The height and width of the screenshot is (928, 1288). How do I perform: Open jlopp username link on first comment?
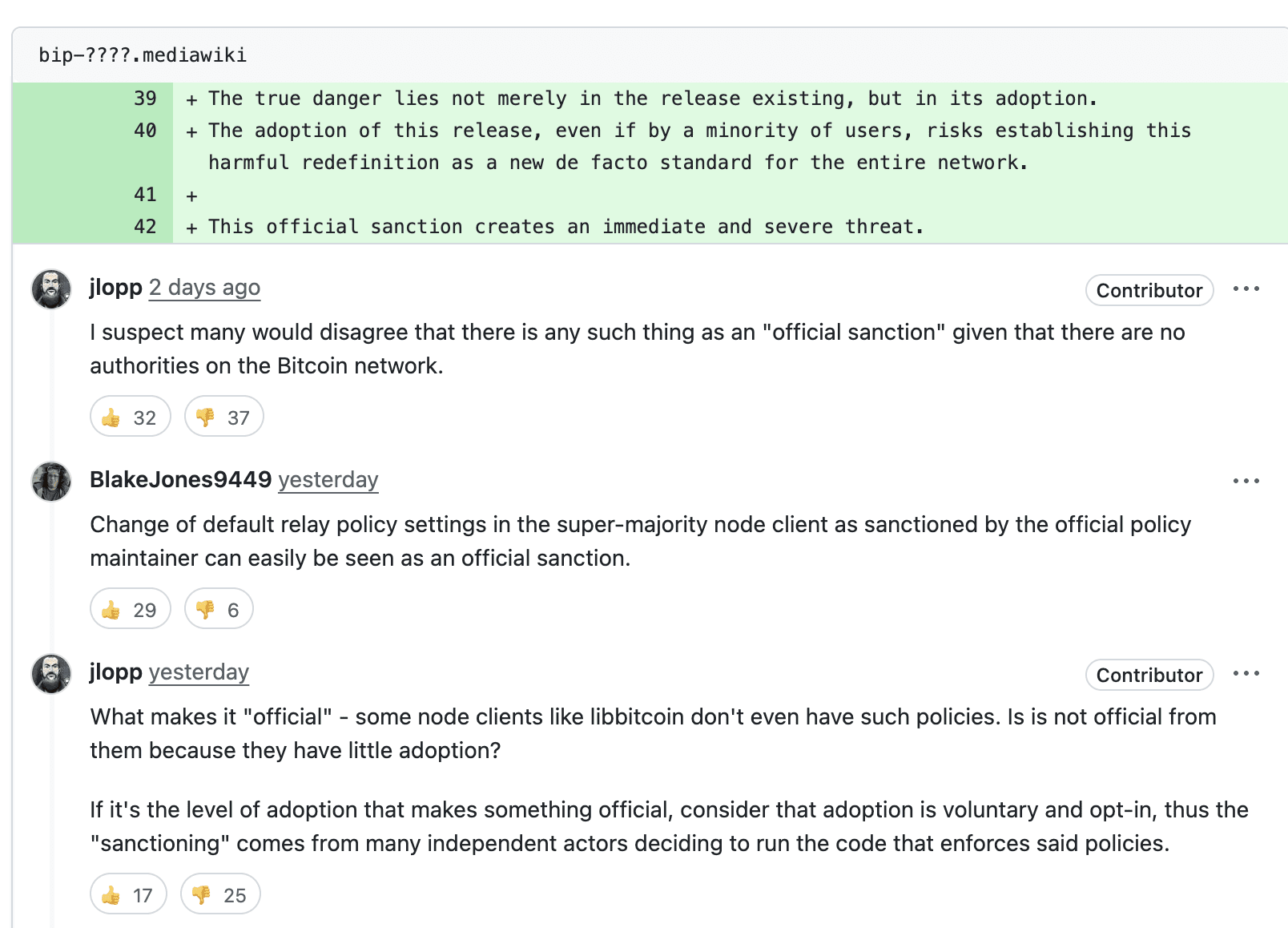[115, 288]
